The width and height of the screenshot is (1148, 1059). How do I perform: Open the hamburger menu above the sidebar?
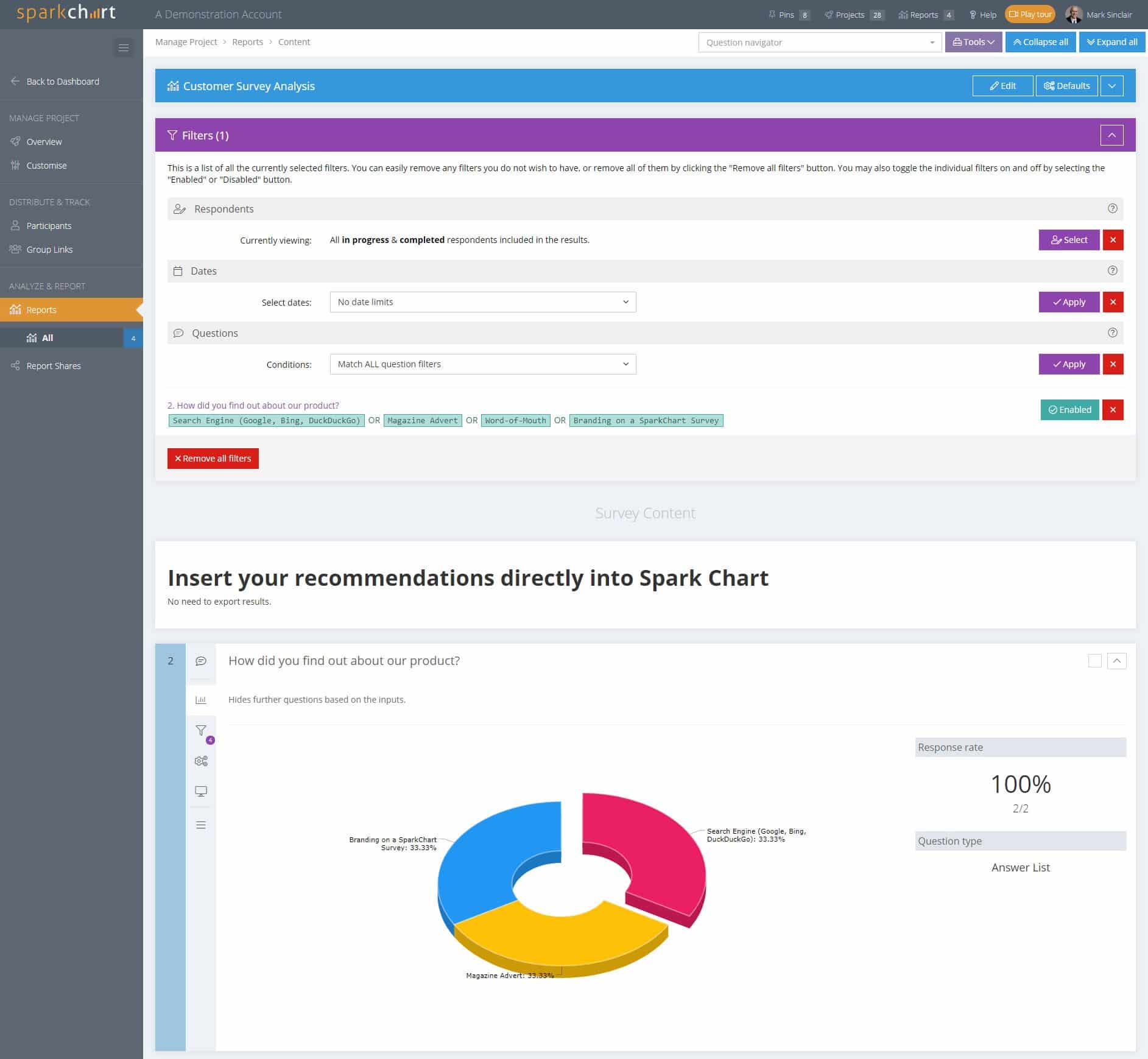point(124,47)
